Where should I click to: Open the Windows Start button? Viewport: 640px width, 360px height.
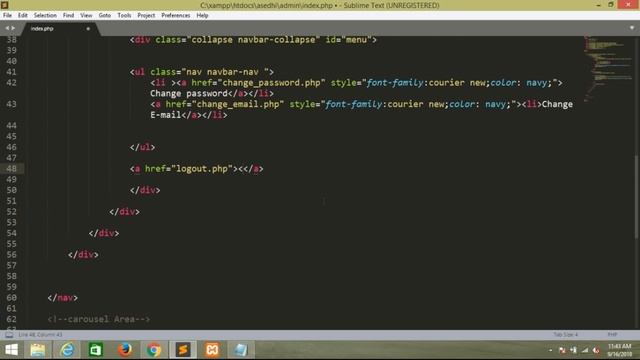click(11, 350)
